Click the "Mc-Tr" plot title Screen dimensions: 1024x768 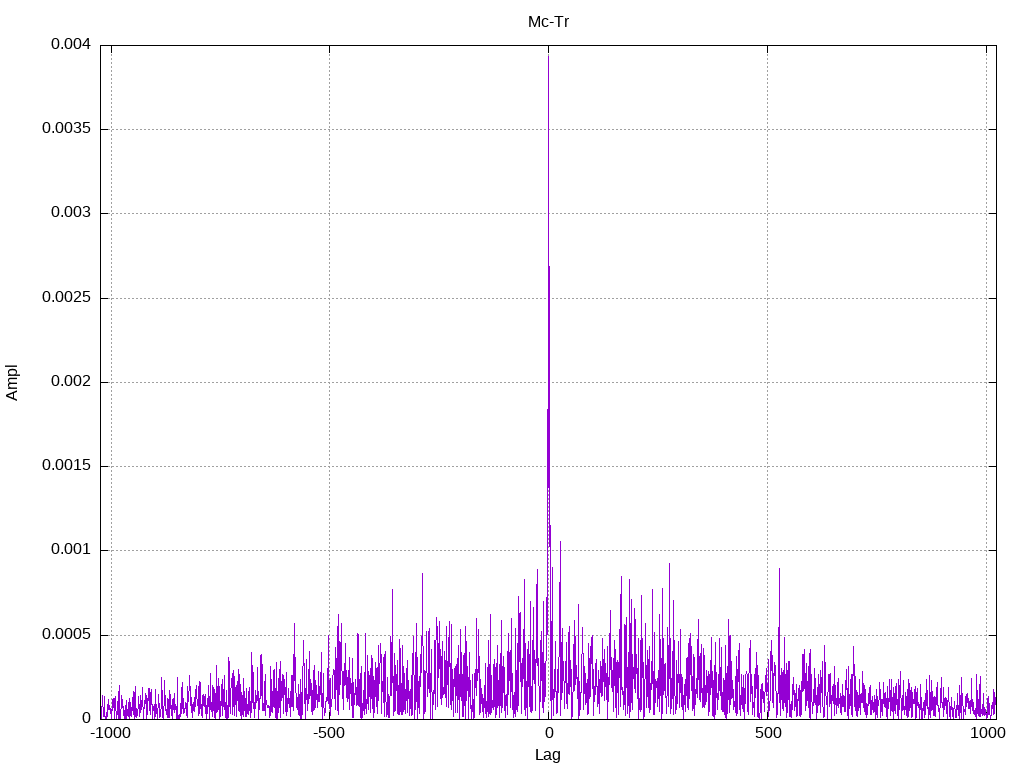(x=548, y=21)
